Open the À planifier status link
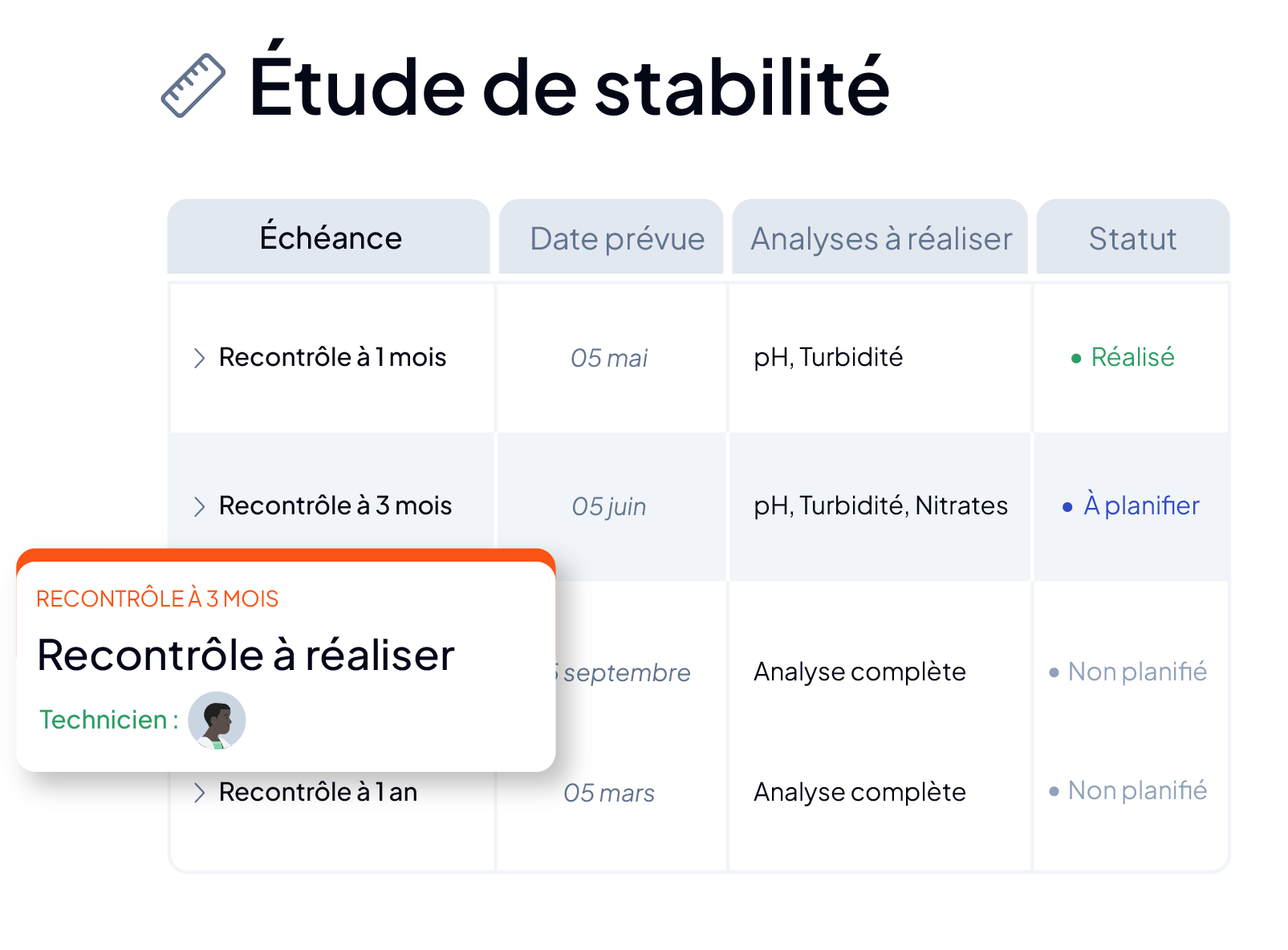This screenshot has width=1288, height=950. 1141,505
